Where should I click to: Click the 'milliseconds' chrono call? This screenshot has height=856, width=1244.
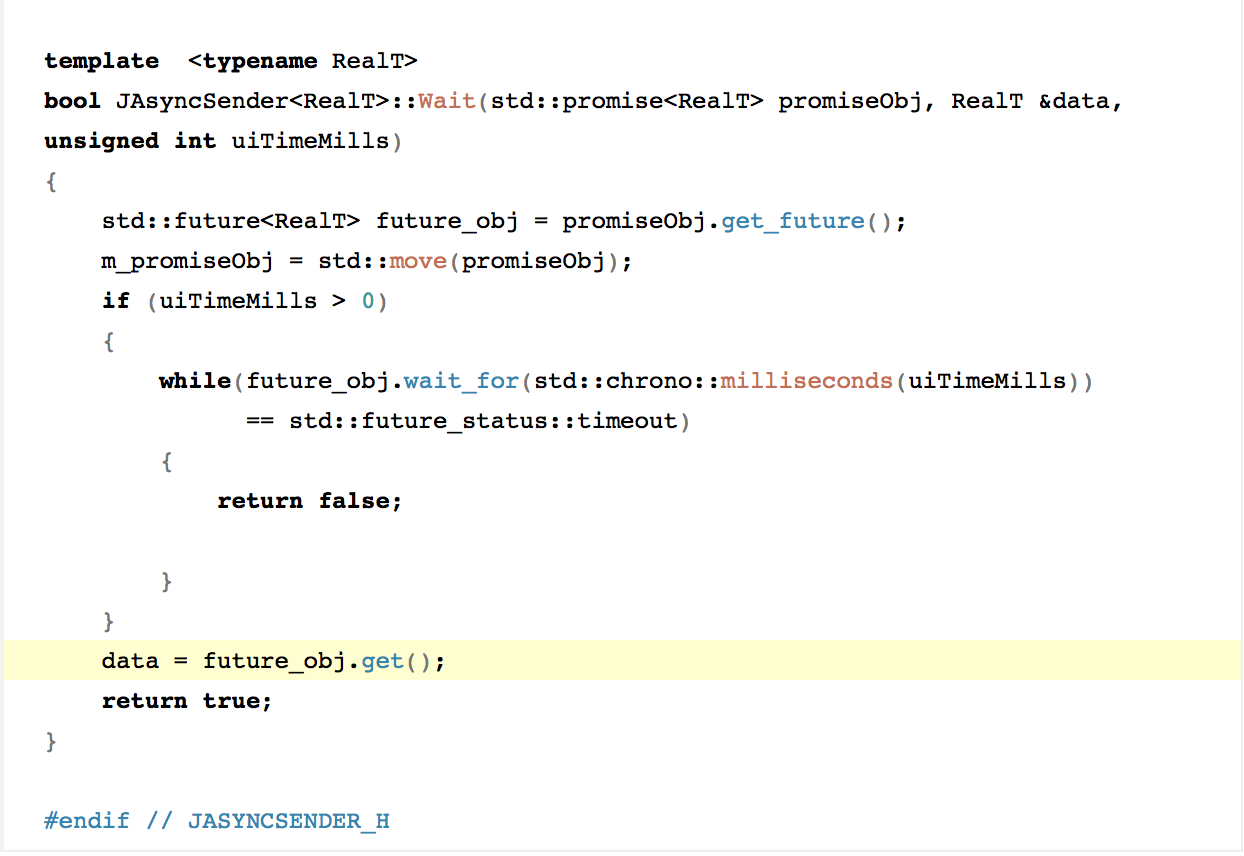[x=808, y=381]
